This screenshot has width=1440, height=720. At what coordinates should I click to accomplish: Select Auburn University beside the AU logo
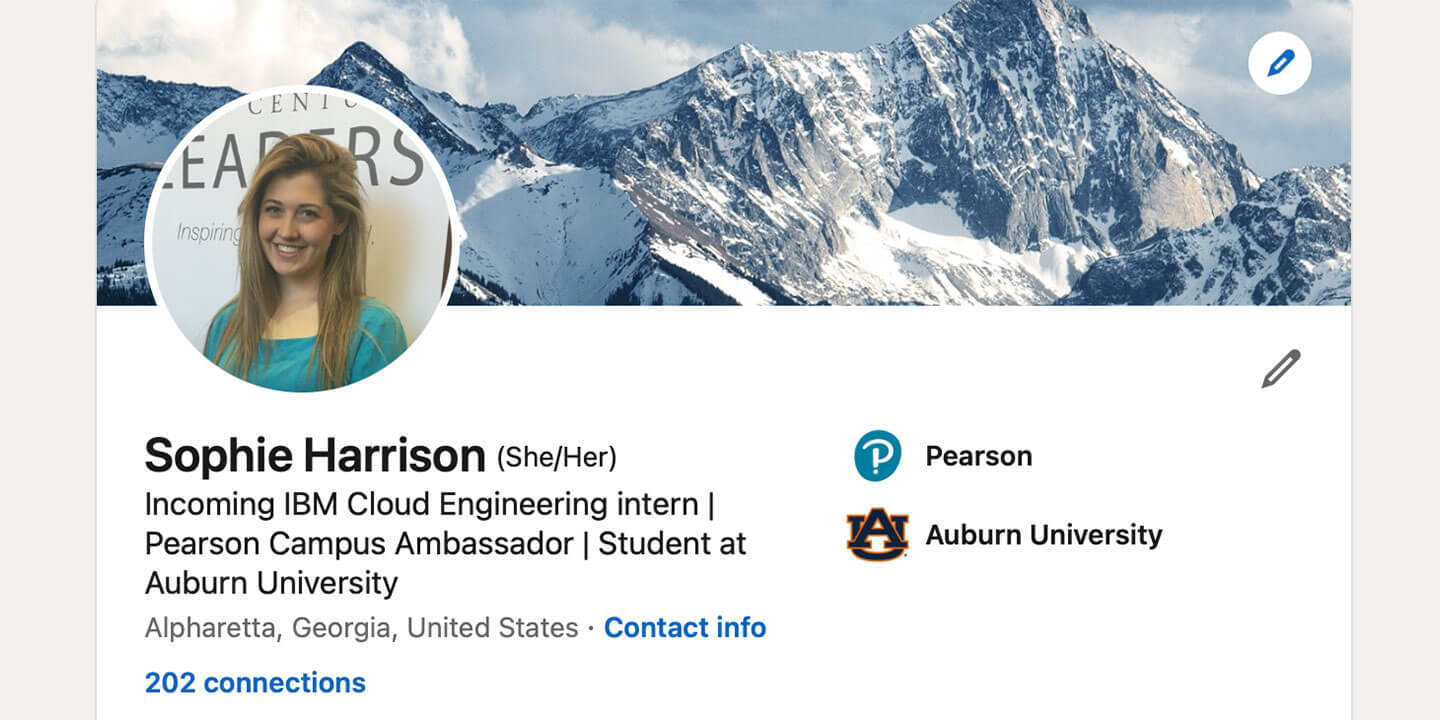point(1043,535)
